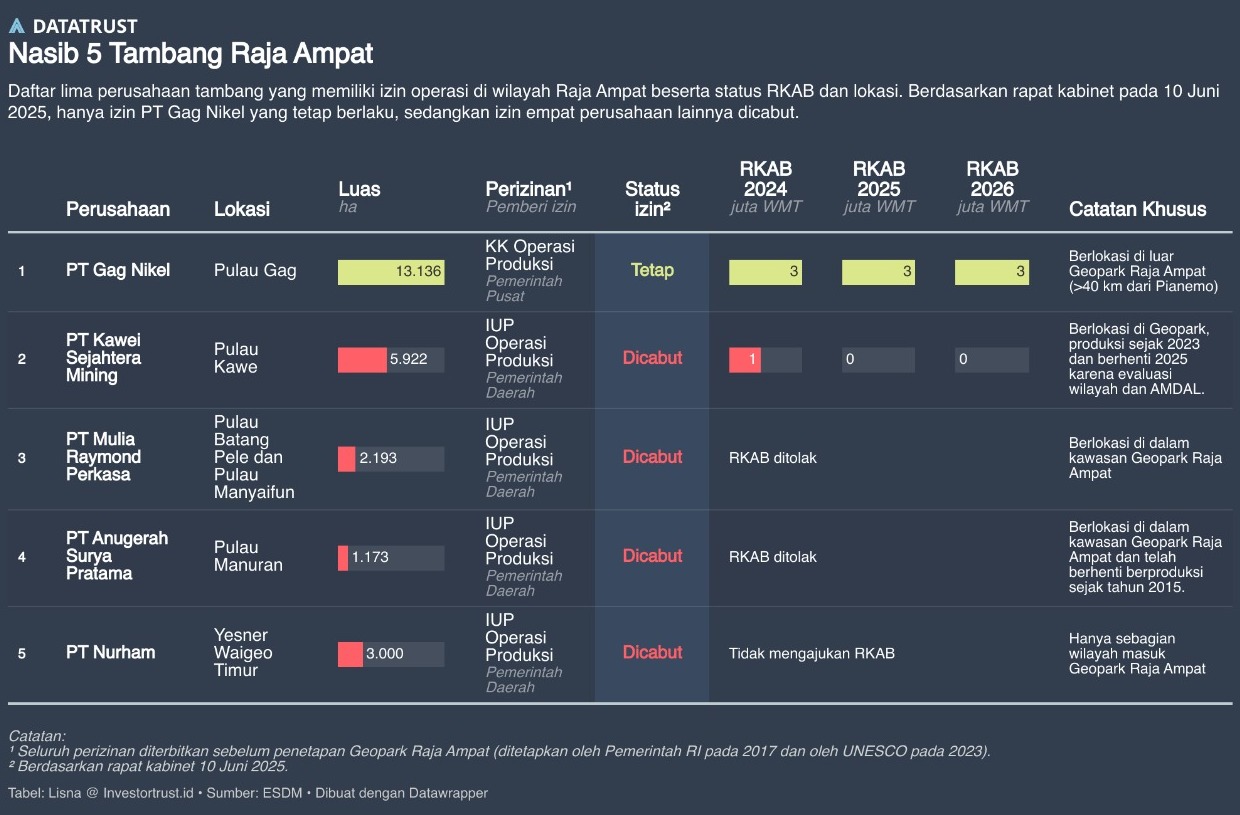The image size is (1240, 815).
Task: Click the Pulau Manuran location cell
Action: (248, 556)
